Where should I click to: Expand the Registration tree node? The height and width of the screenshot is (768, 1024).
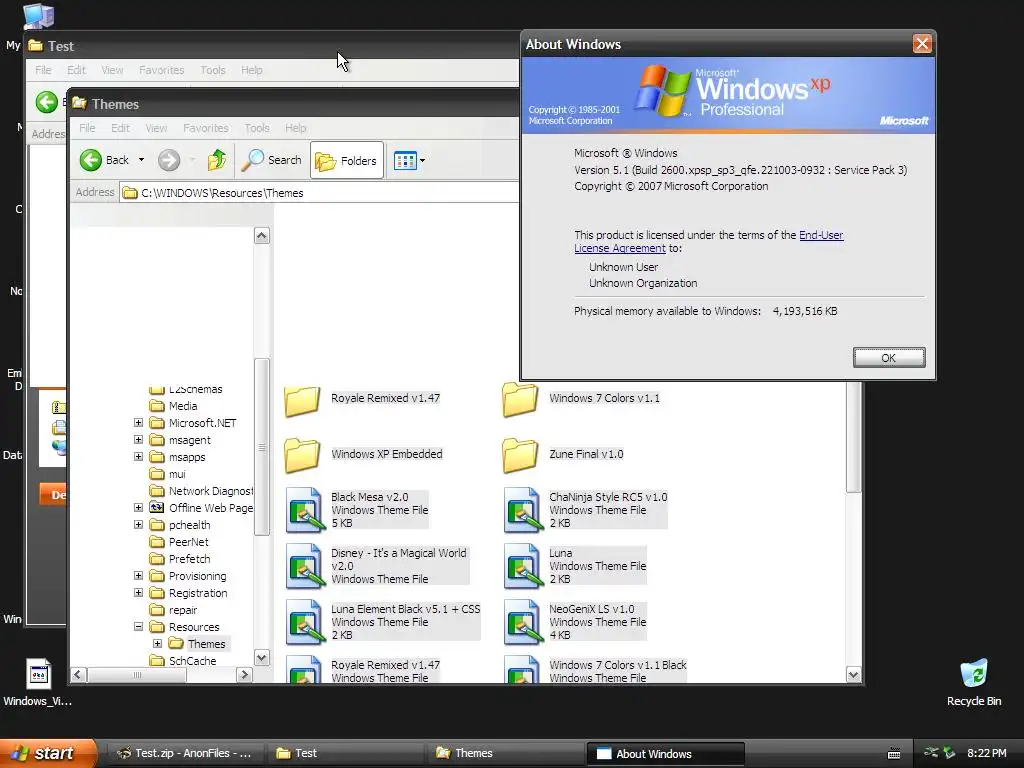pos(138,592)
